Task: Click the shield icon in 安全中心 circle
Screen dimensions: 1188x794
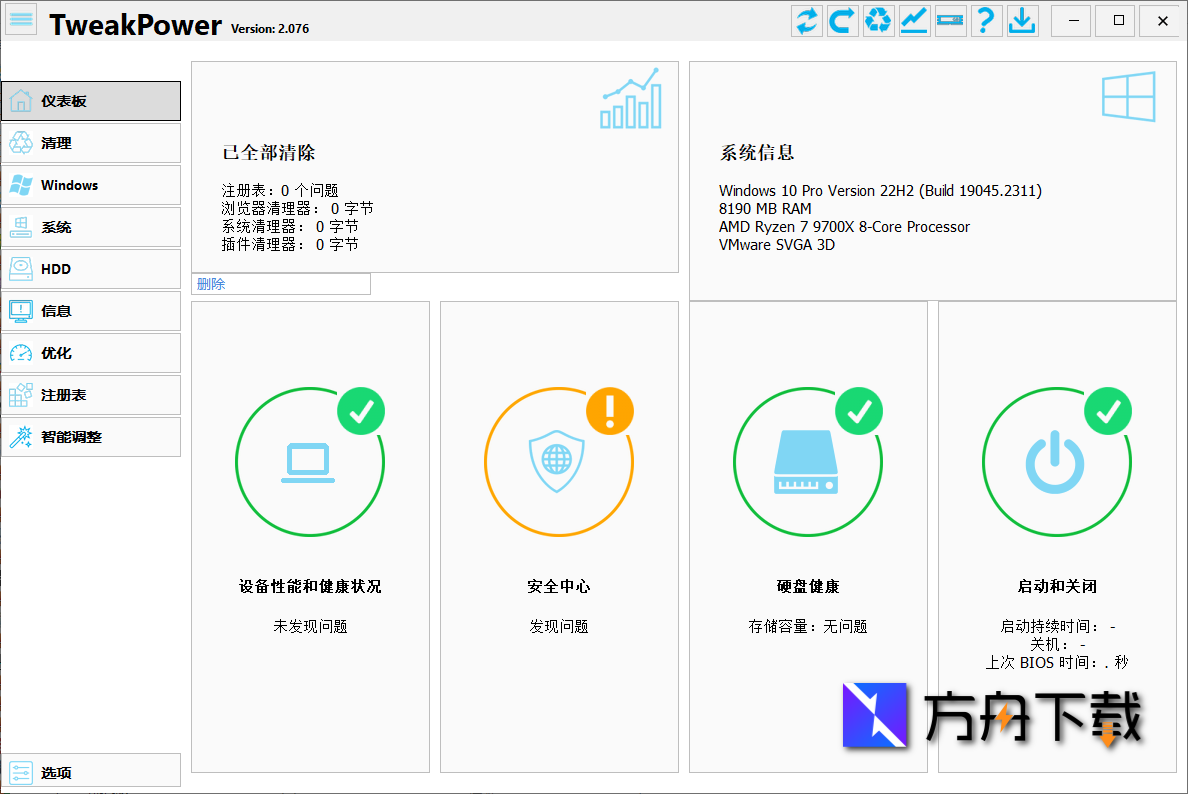Action: coord(559,461)
